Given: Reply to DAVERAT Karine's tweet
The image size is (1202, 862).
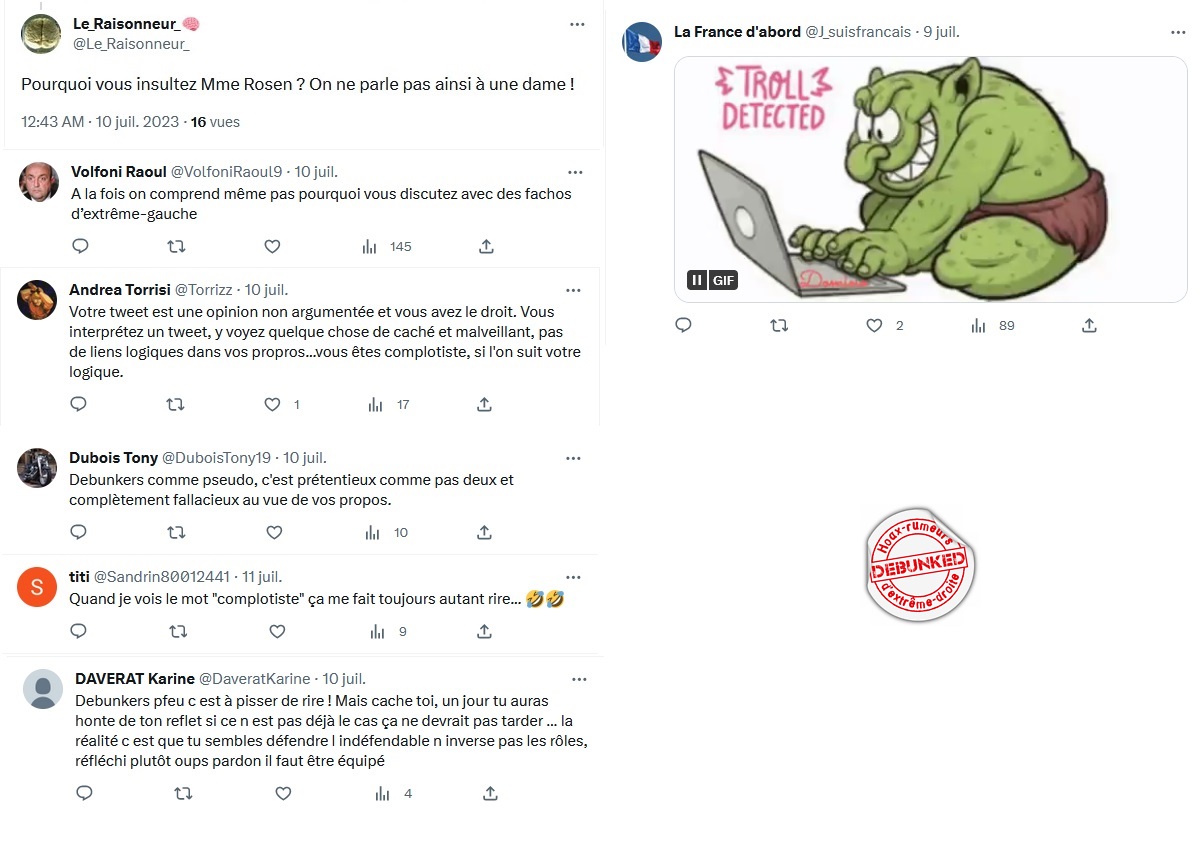Looking at the screenshot, I should coord(85,793).
